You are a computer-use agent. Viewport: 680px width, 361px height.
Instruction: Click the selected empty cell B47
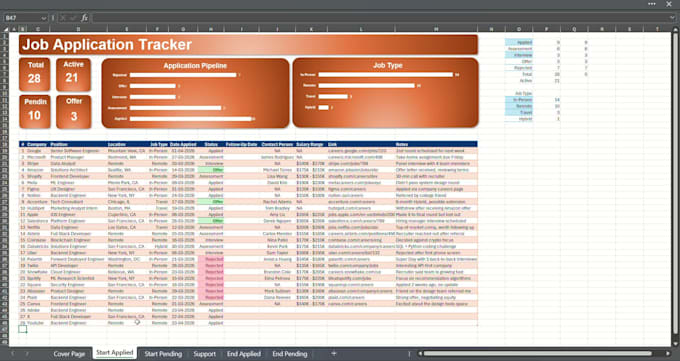coord(23,329)
